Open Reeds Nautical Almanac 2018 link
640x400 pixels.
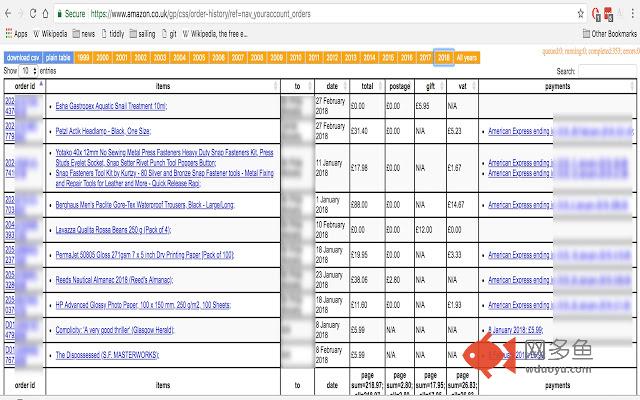(x=114, y=280)
